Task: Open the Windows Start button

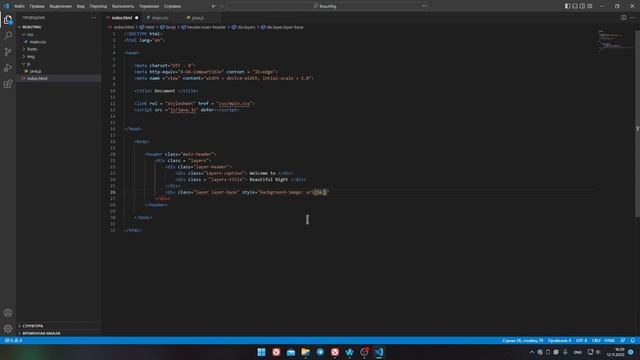Action: [x=261, y=352]
